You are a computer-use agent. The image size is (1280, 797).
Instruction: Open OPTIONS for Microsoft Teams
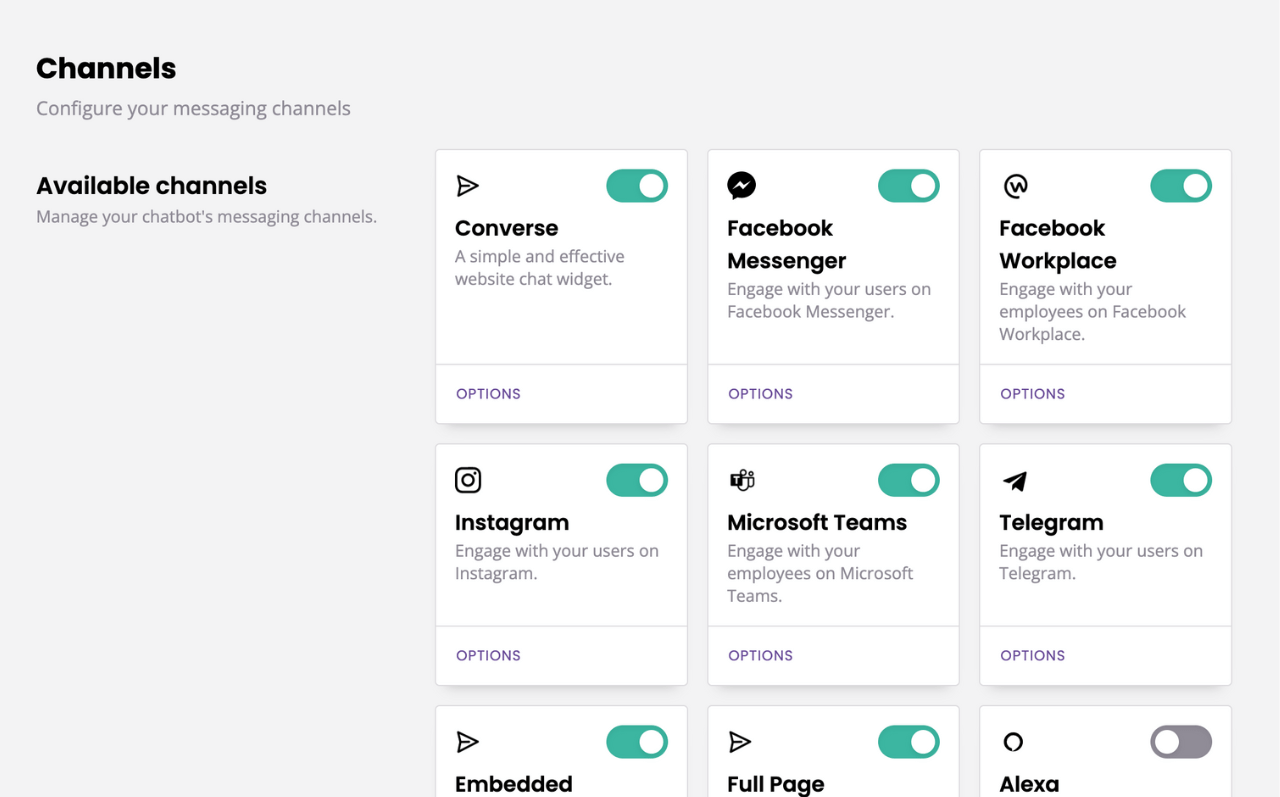[760, 656]
